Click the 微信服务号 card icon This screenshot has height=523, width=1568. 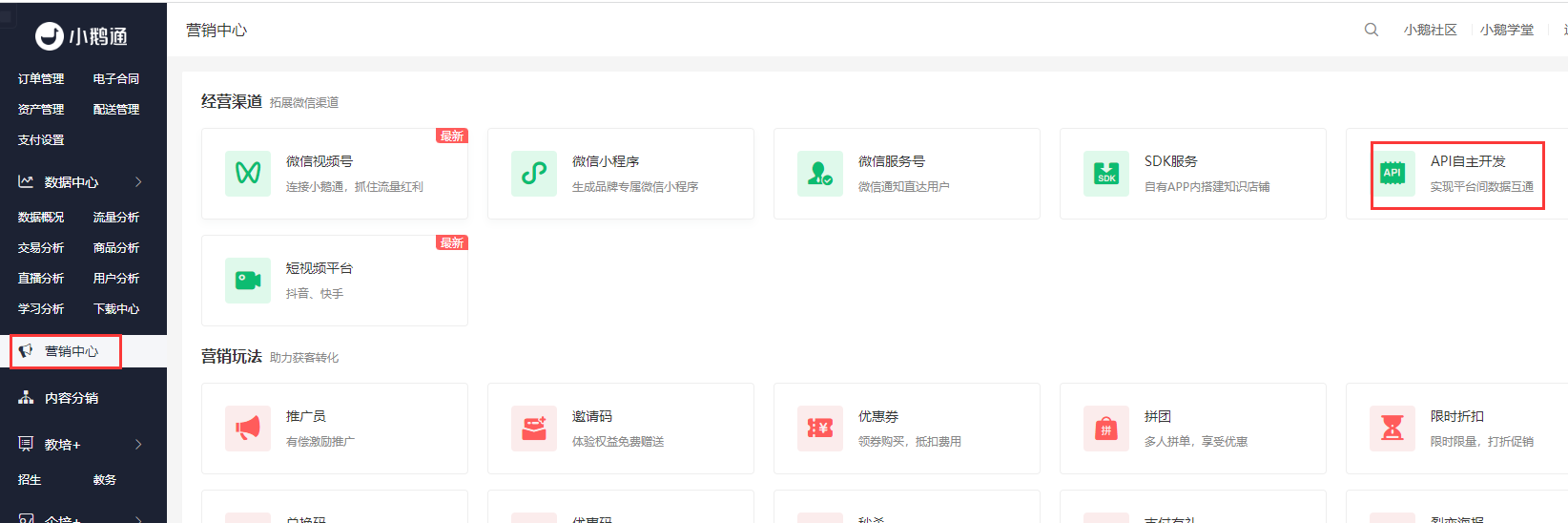tap(820, 174)
